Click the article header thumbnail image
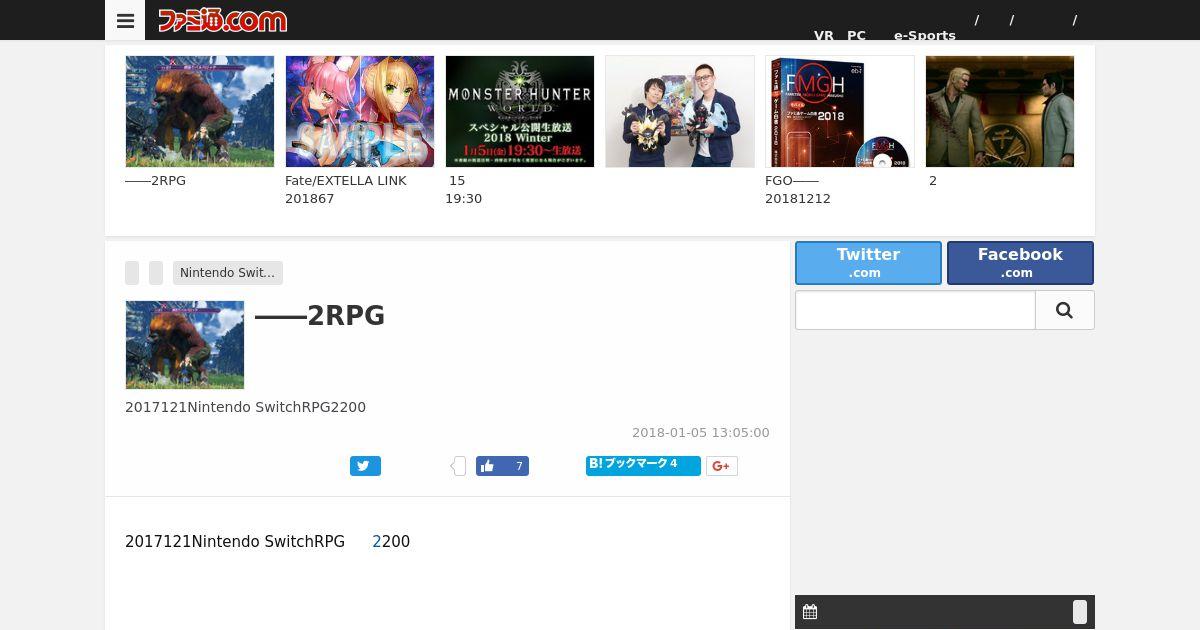 (x=185, y=345)
